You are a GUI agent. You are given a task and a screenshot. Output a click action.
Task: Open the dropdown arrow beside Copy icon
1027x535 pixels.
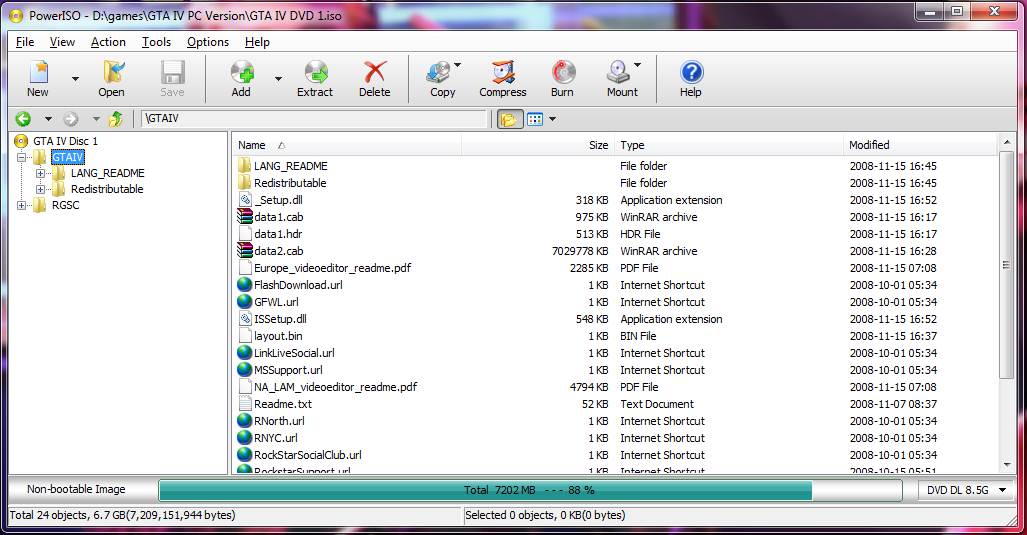pos(457,65)
